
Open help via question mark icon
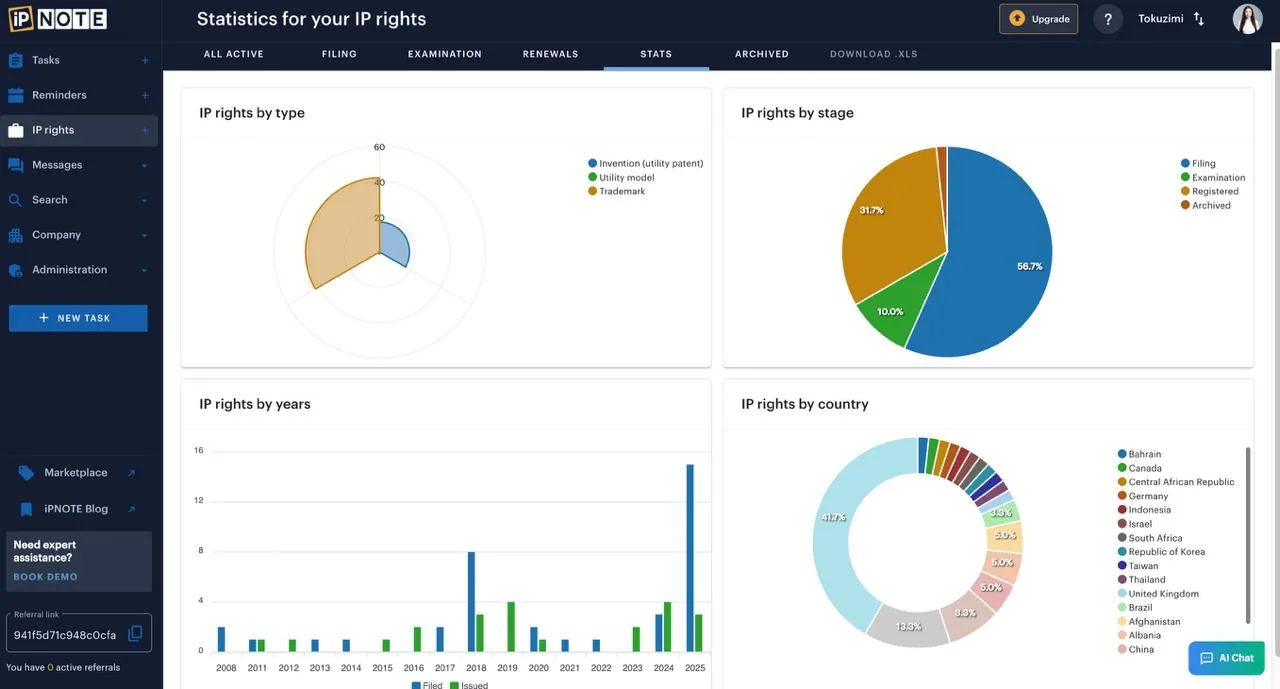pos(1107,19)
